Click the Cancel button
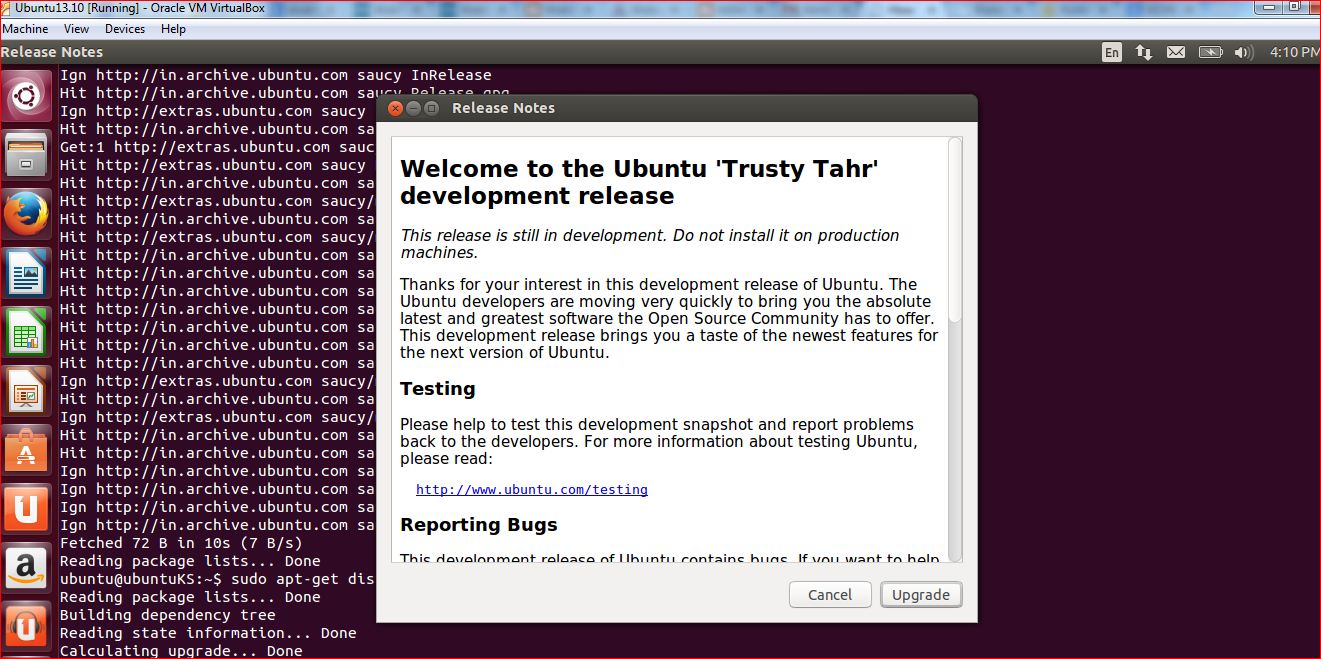This screenshot has width=1321, height=659. pyautogui.click(x=830, y=595)
